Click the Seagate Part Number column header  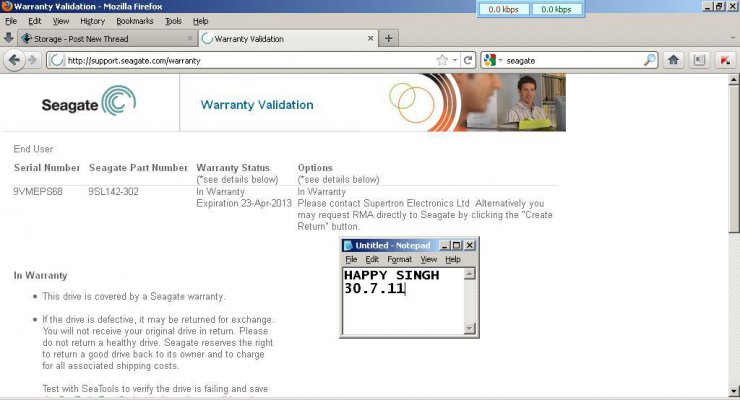coord(138,168)
